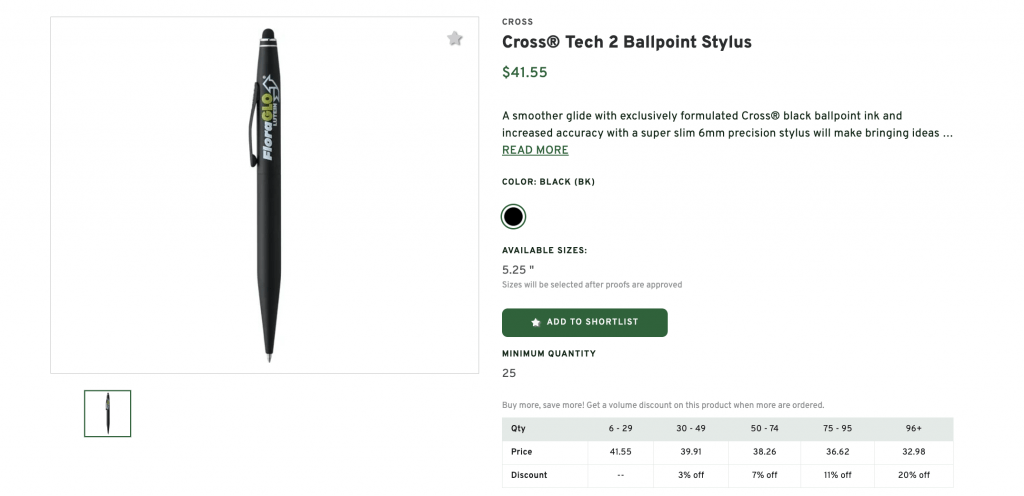The width and height of the screenshot is (1024, 496).
Task: Select the pen thumbnail below the main image
Action: coord(107,413)
